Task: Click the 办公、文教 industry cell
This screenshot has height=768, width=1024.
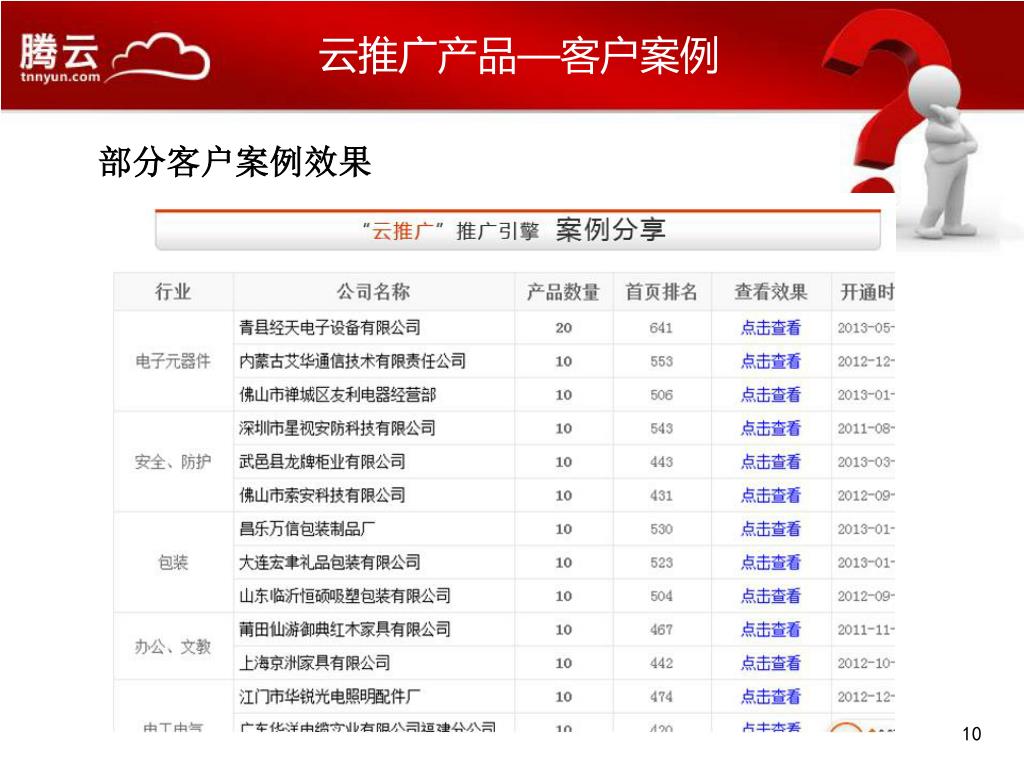Action: 173,647
